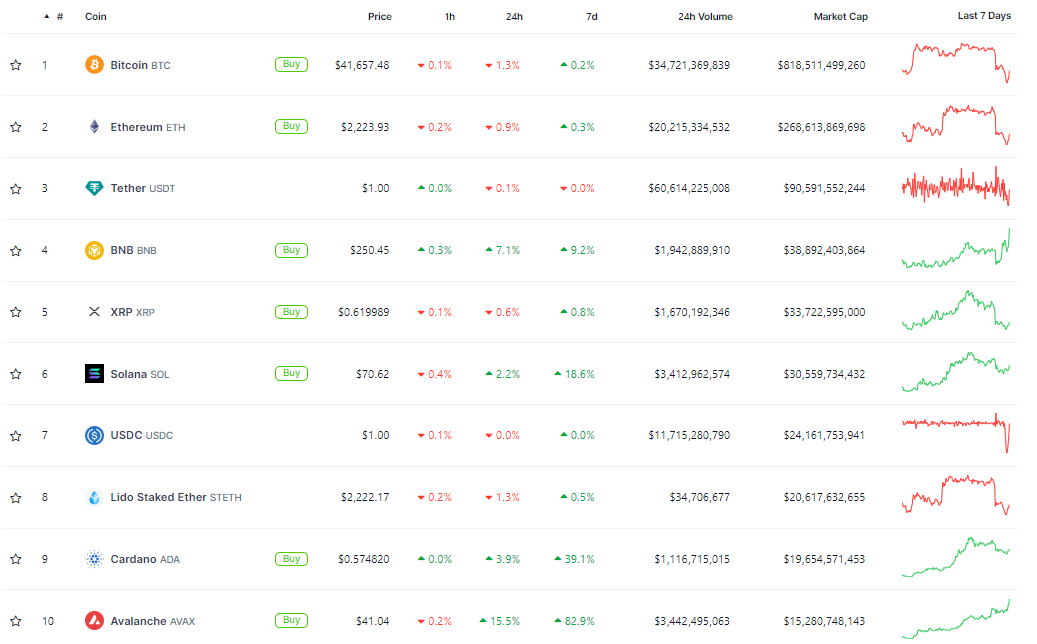1037x644 pixels.
Task: Sort table by 24h Volume header
Action: click(x=705, y=17)
